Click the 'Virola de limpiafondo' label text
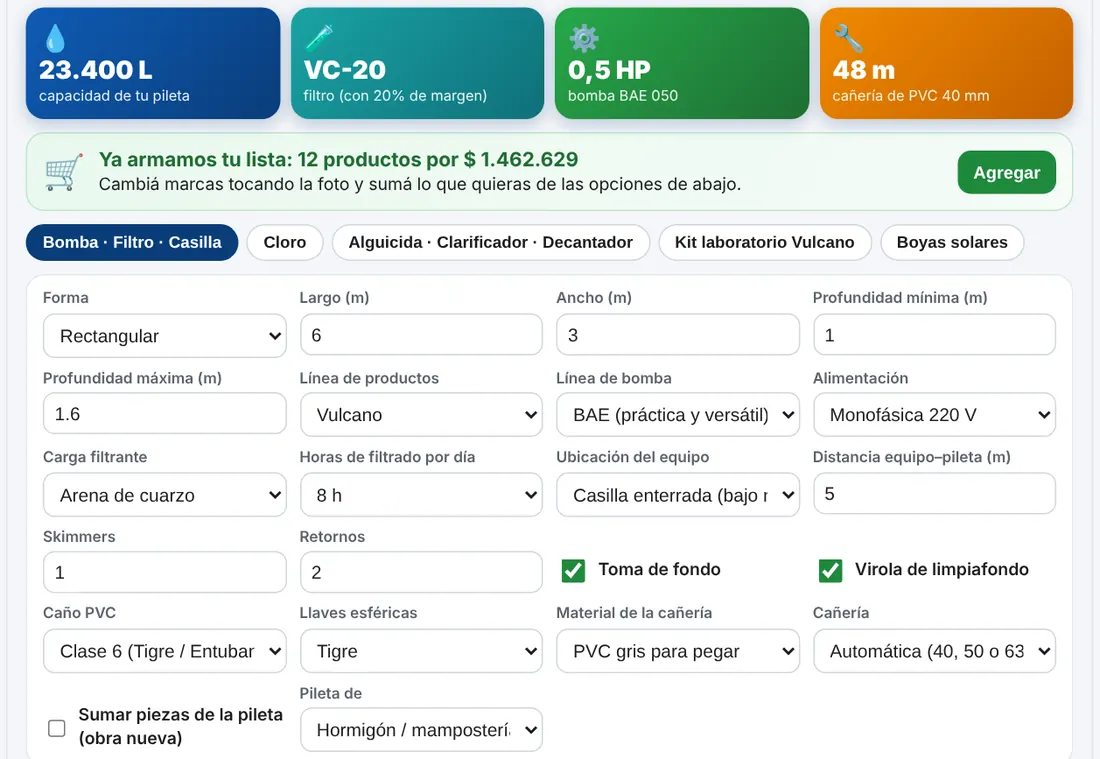1100x759 pixels. point(941,570)
